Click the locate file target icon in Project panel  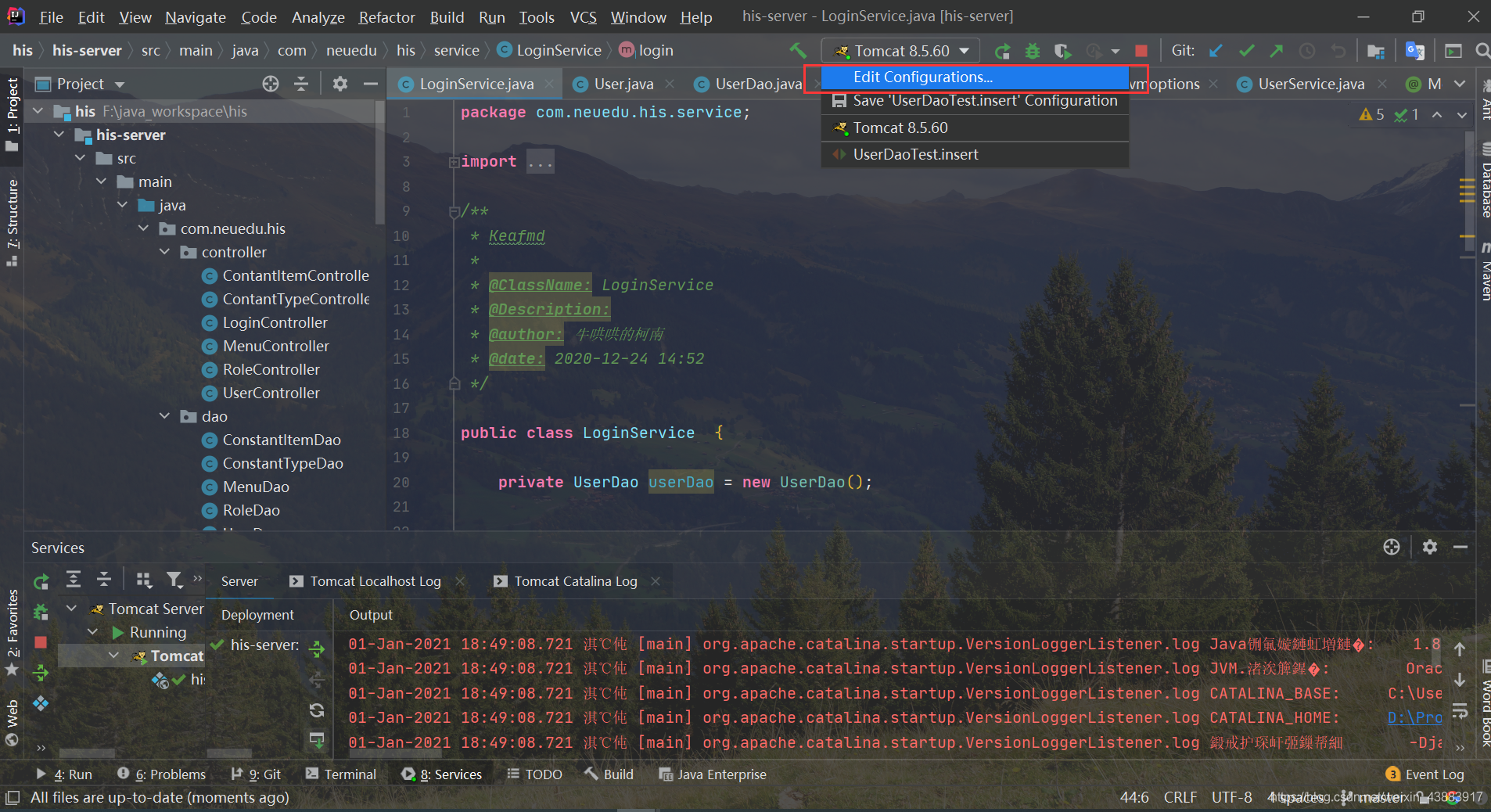coord(271,84)
